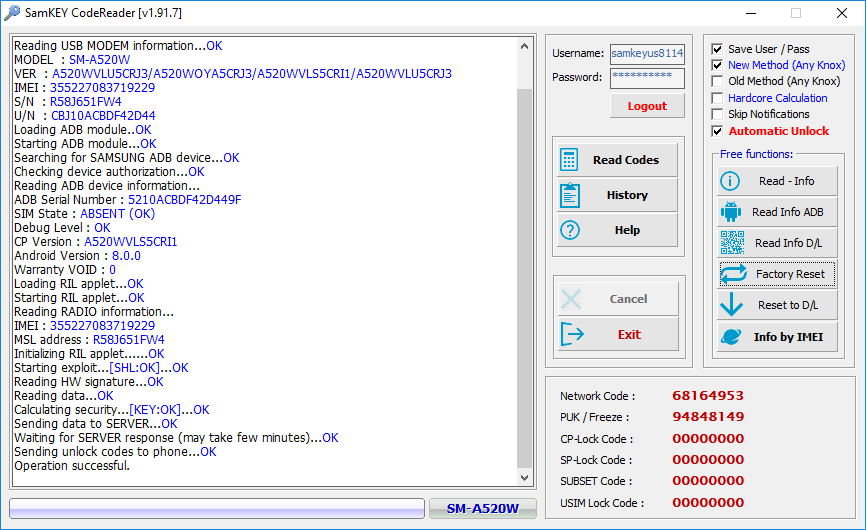
Task: Click the Password input field
Action: tap(647, 77)
